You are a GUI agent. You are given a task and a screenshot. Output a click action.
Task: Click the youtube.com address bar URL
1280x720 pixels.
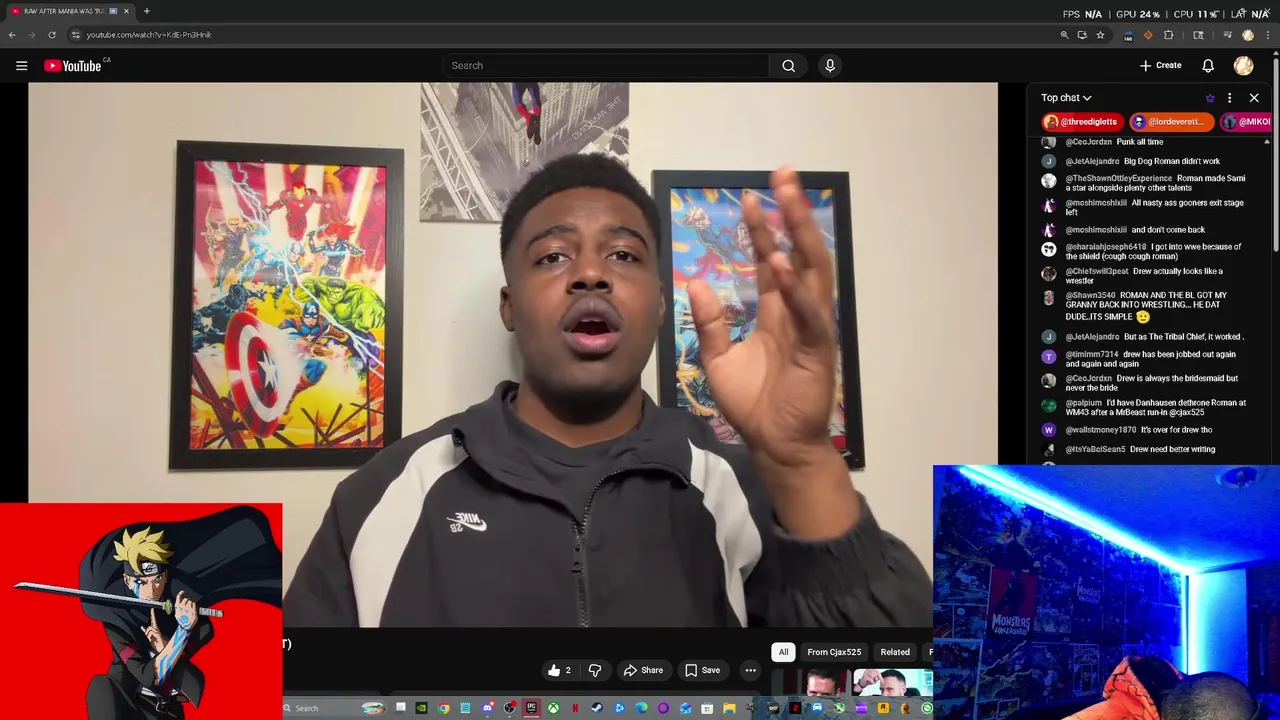[149, 34]
